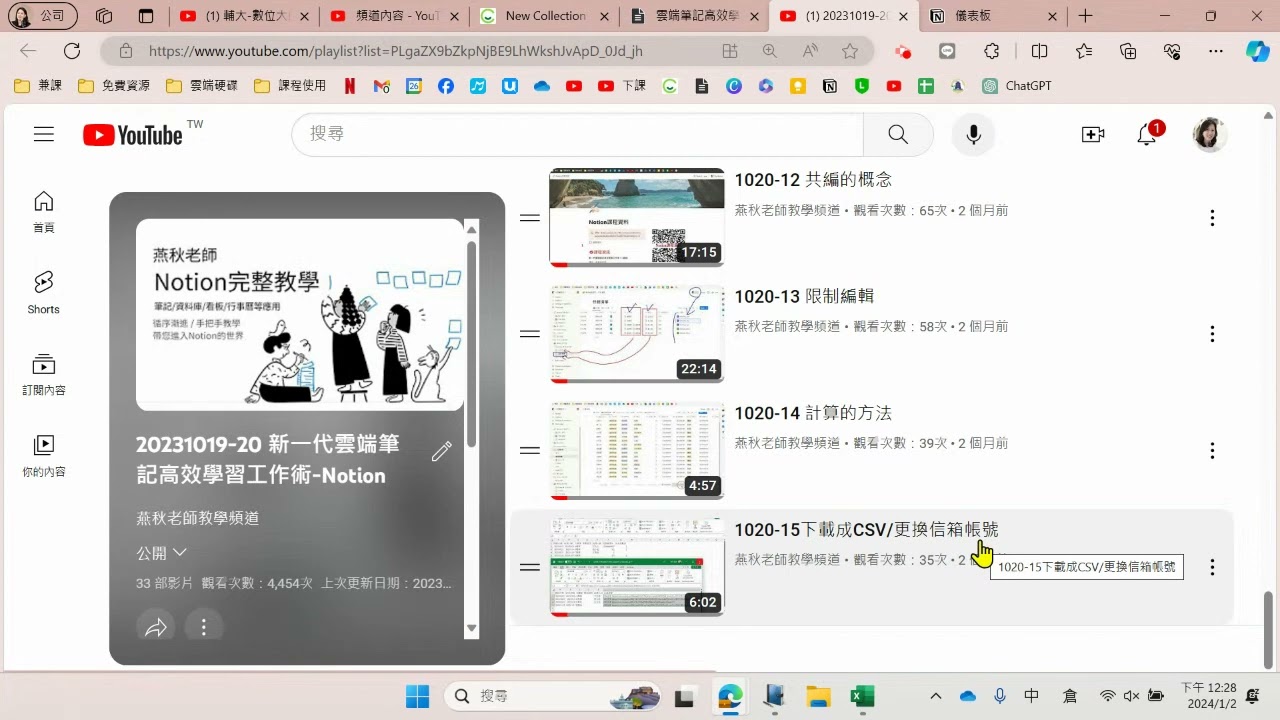This screenshot has width=1280, height=720.
Task: Go to Home (首頁) in sidebar
Action: (44, 212)
